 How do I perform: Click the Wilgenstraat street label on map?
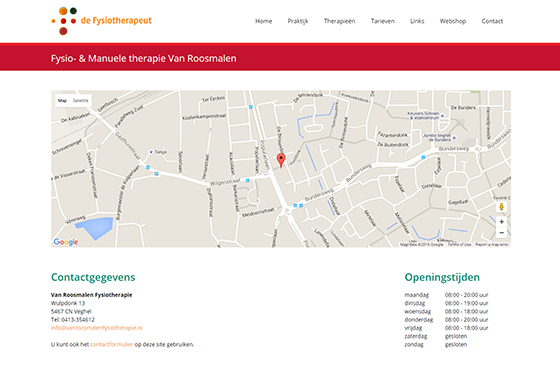tap(225, 182)
